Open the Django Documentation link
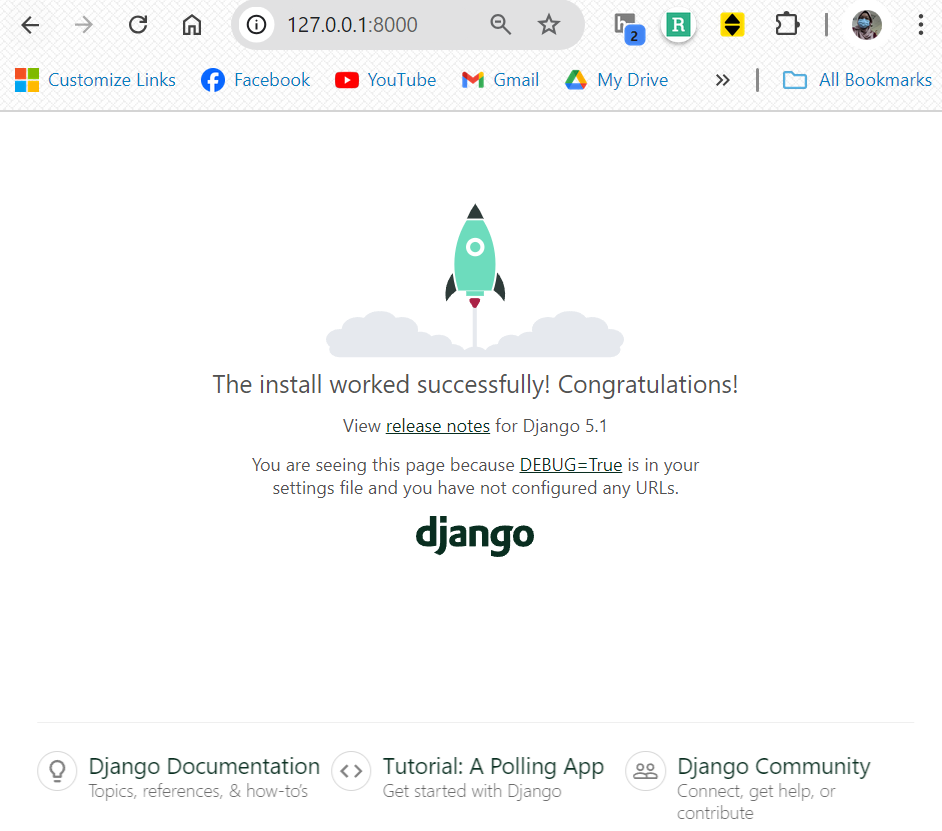Image resolution: width=942 pixels, height=831 pixels. click(204, 767)
